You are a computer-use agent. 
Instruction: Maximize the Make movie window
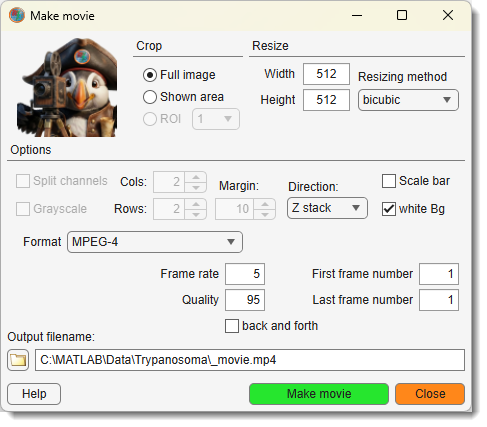click(402, 15)
